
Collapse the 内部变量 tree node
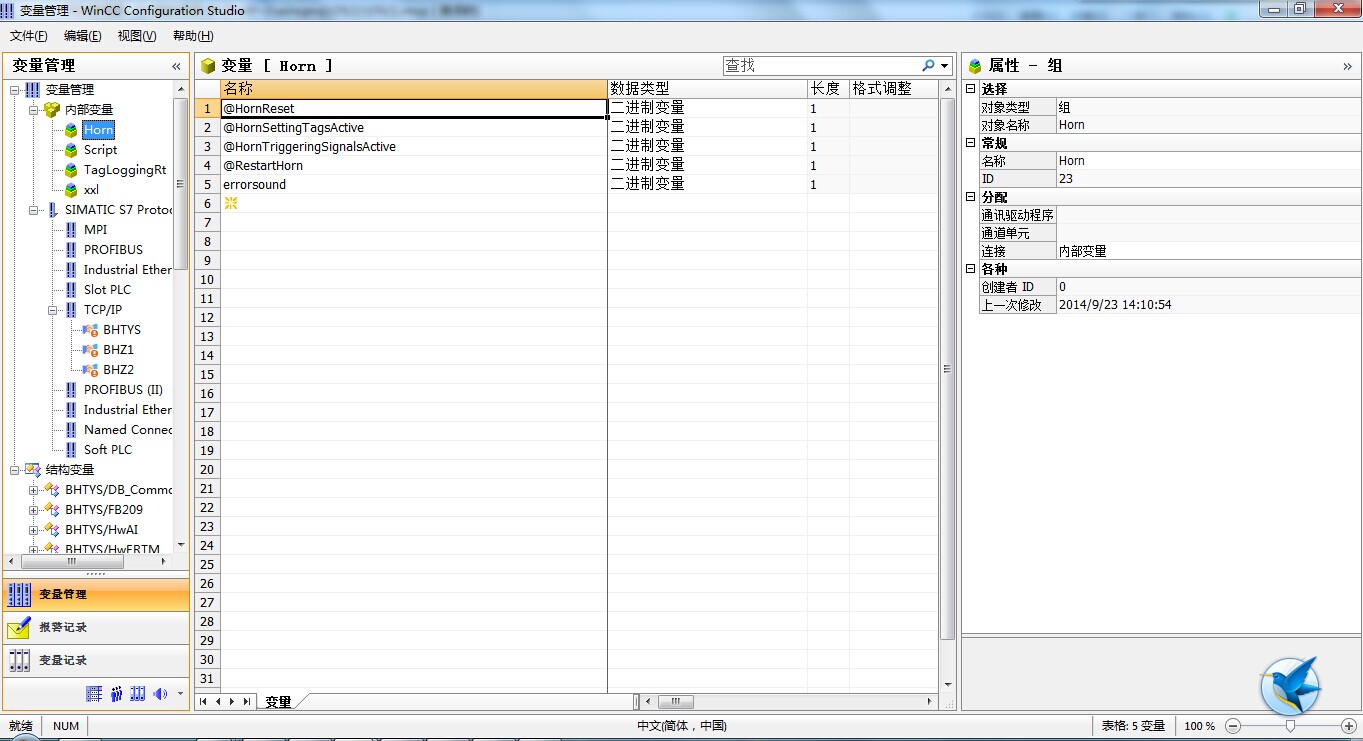(34, 110)
